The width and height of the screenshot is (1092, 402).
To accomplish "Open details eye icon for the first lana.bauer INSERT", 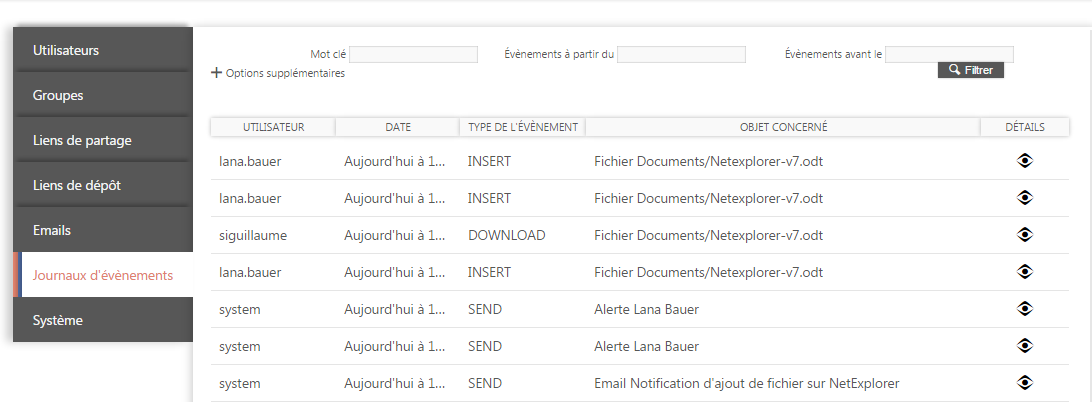I will tap(1024, 161).
